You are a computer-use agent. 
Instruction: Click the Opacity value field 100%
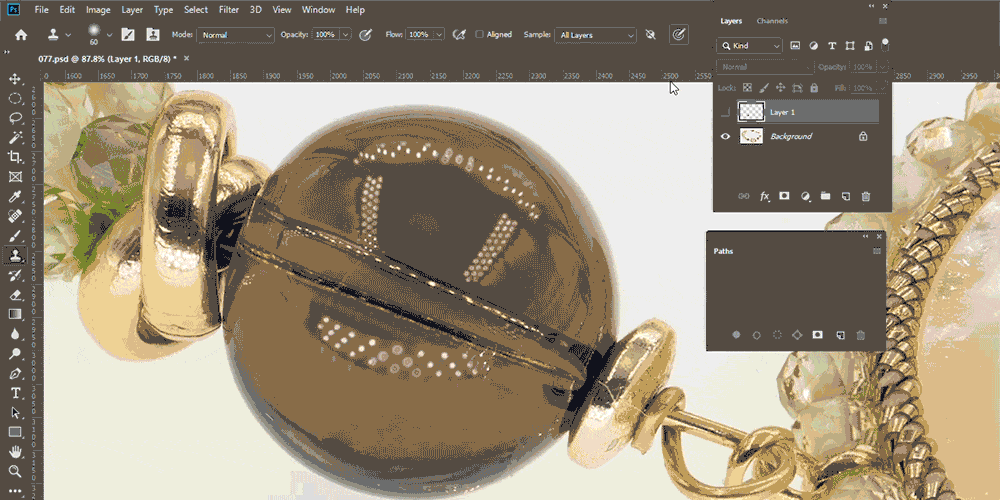325,35
